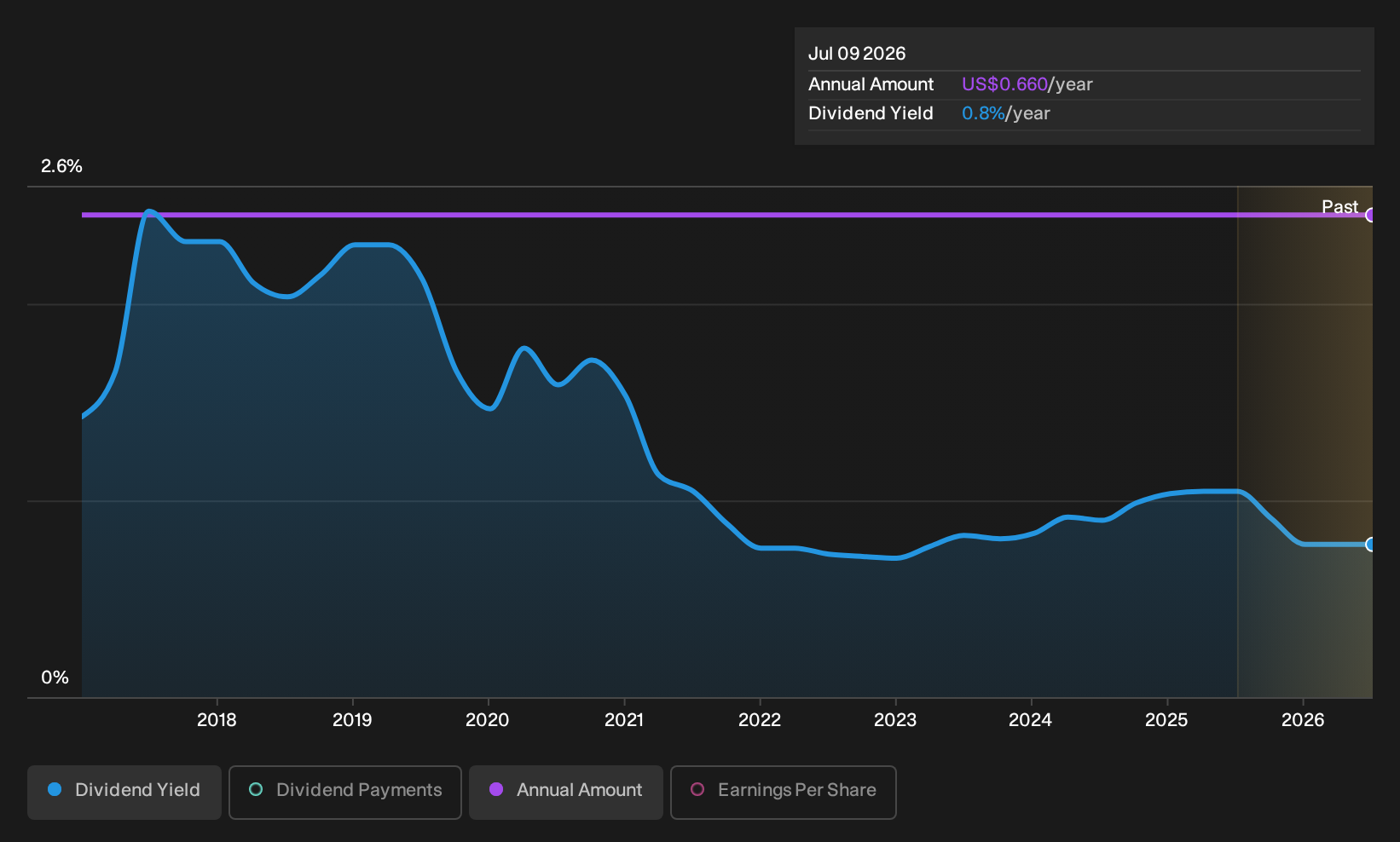Click the blue Dividend Yield endpoint marker

click(1371, 545)
